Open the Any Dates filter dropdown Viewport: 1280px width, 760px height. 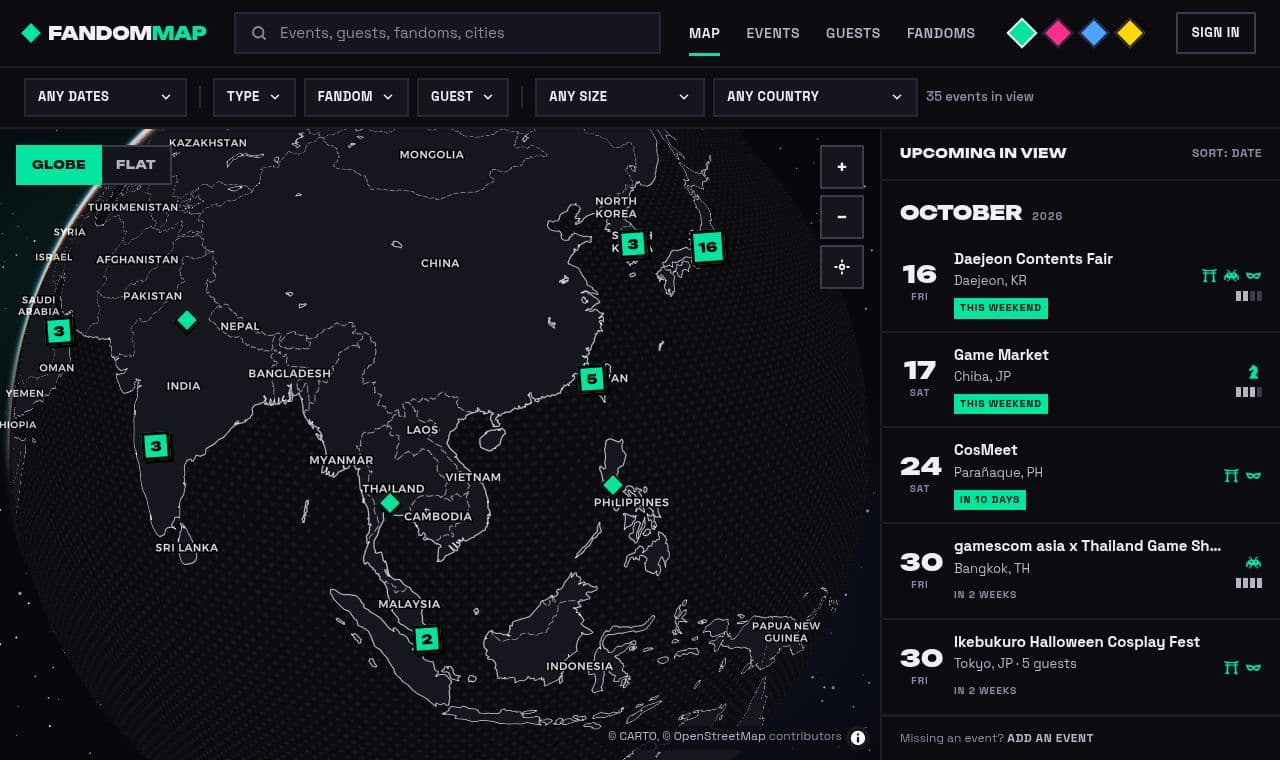pos(105,97)
